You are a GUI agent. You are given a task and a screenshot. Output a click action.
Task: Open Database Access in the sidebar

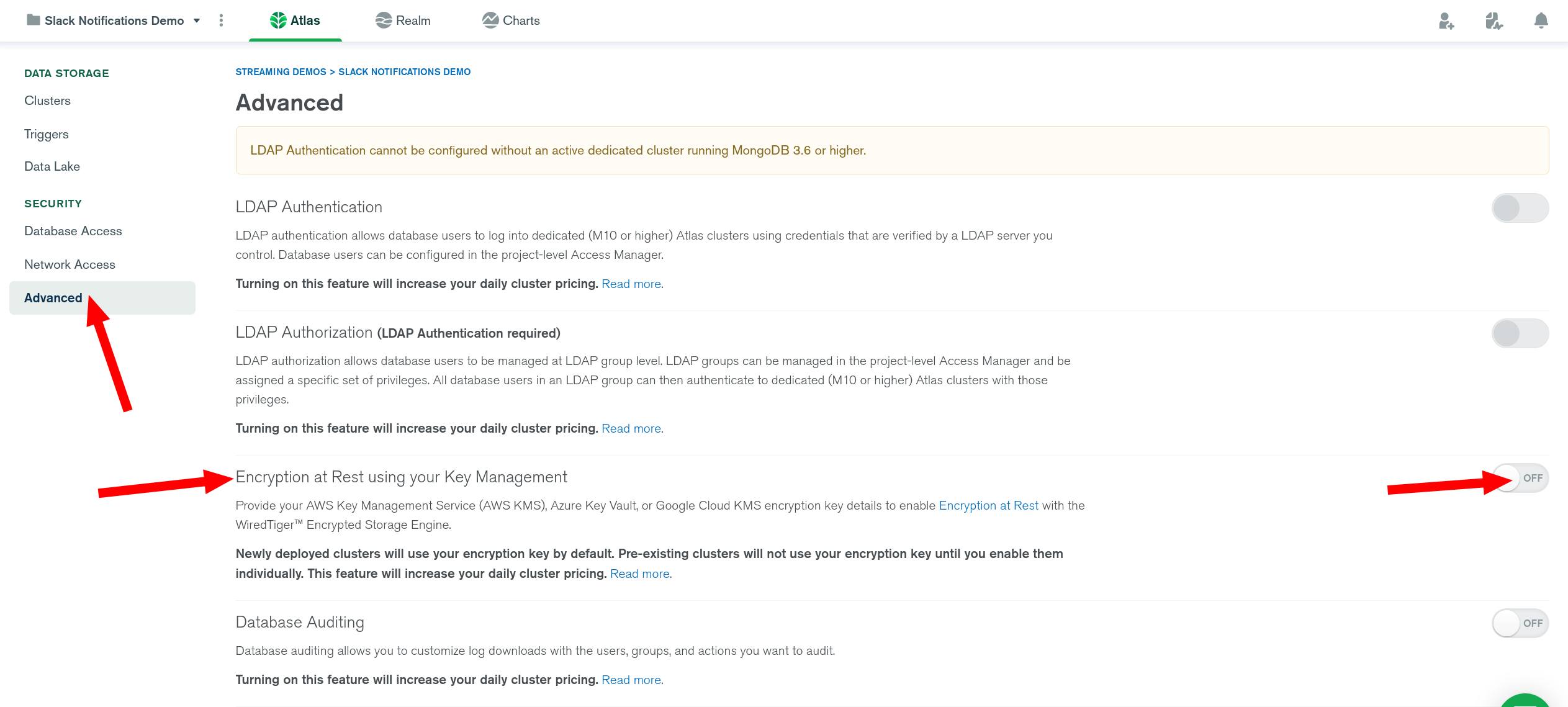(x=73, y=231)
